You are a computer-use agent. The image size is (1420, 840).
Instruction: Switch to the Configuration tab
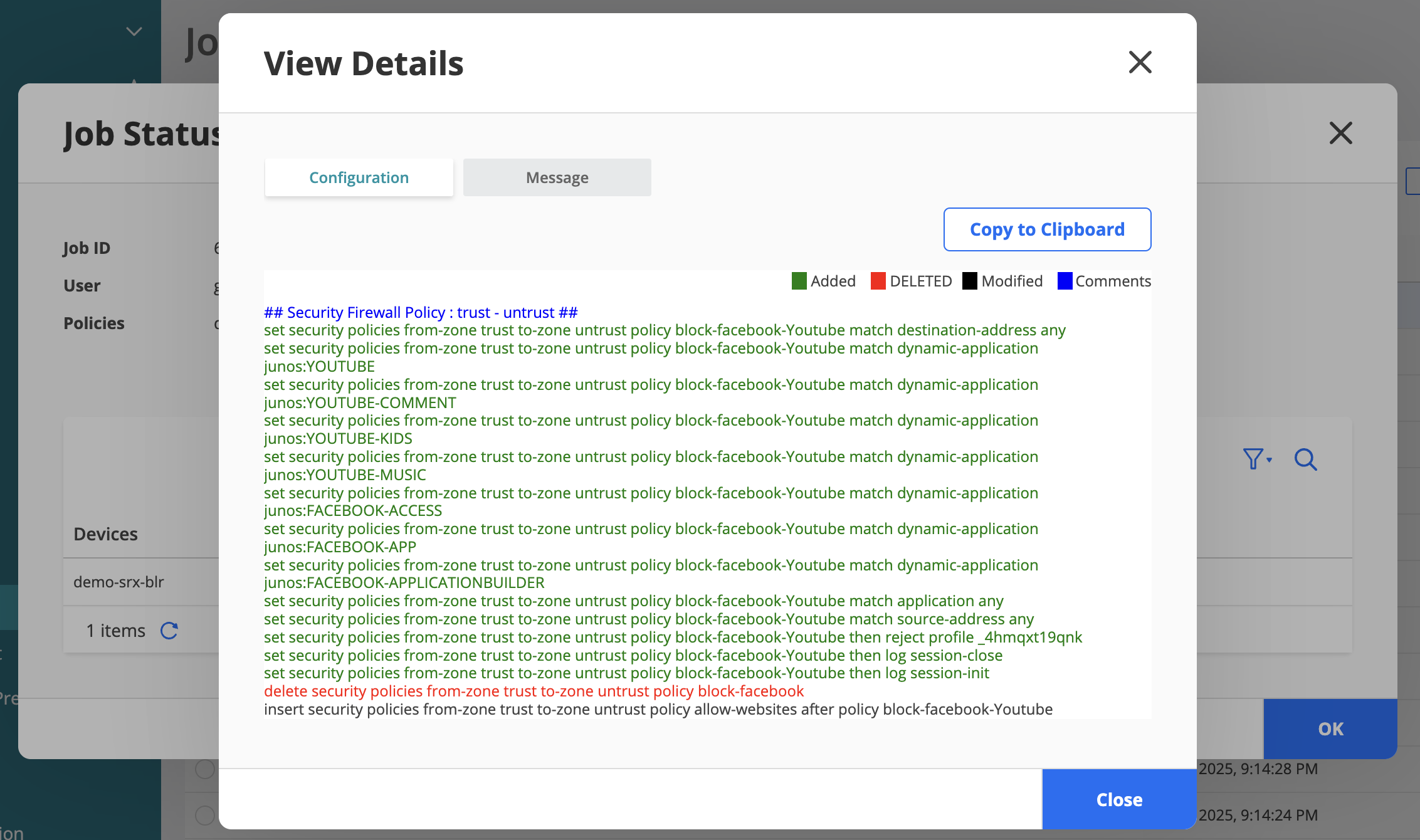click(x=359, y=177)
